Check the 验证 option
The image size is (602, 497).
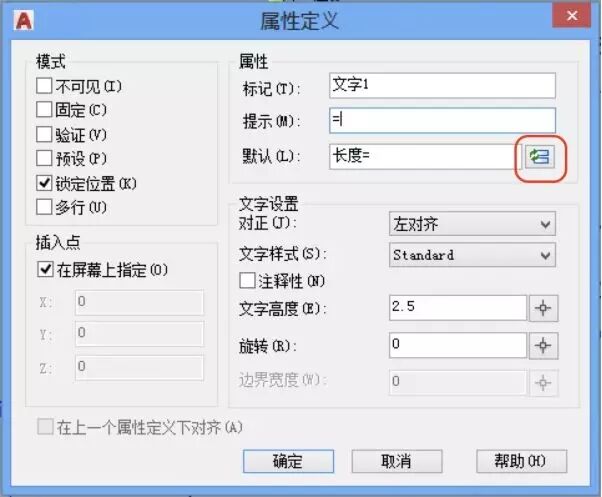point(44,134)
